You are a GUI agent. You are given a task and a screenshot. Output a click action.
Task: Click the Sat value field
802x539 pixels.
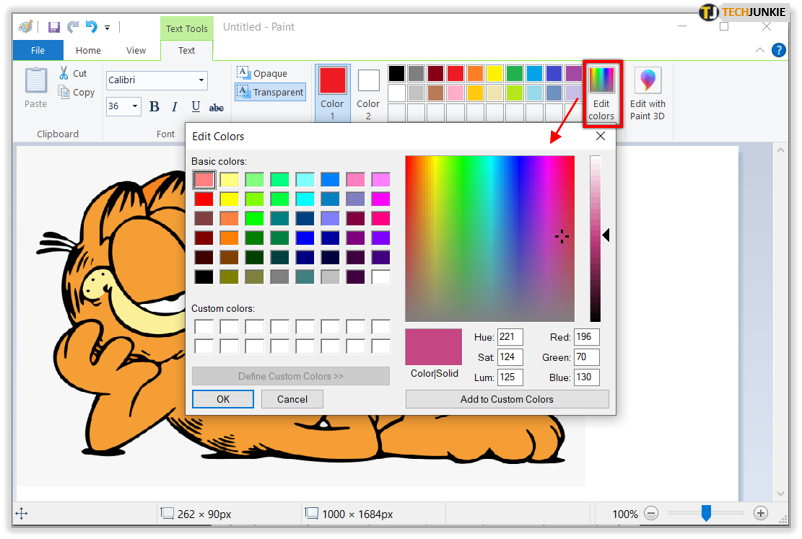click(509, 357)
